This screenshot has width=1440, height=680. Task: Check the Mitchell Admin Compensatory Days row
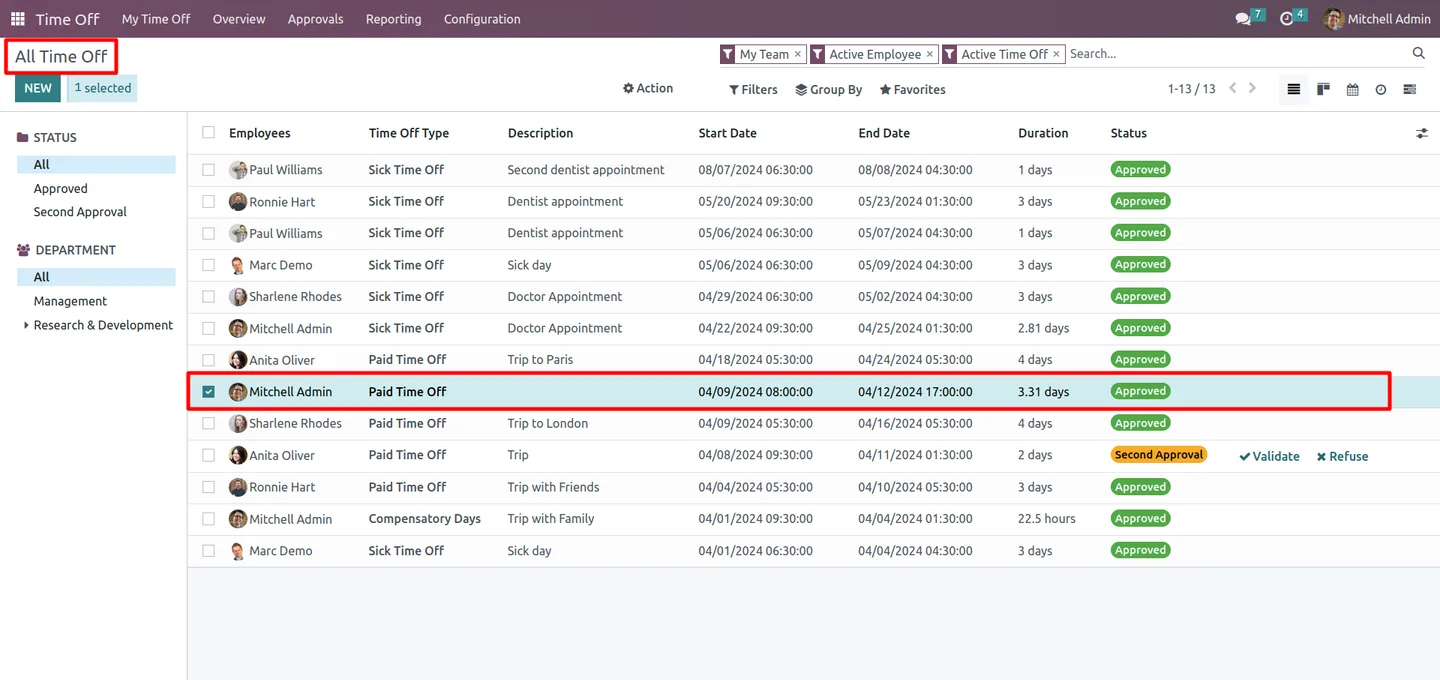(x=208, y=519)
